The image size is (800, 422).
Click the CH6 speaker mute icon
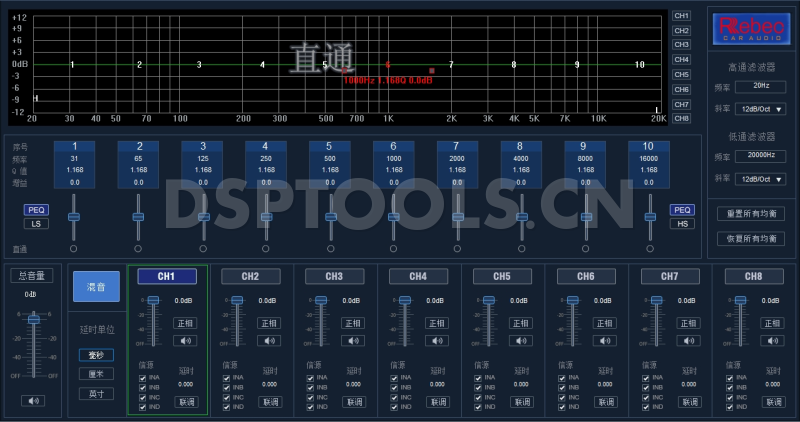(605, 340)
